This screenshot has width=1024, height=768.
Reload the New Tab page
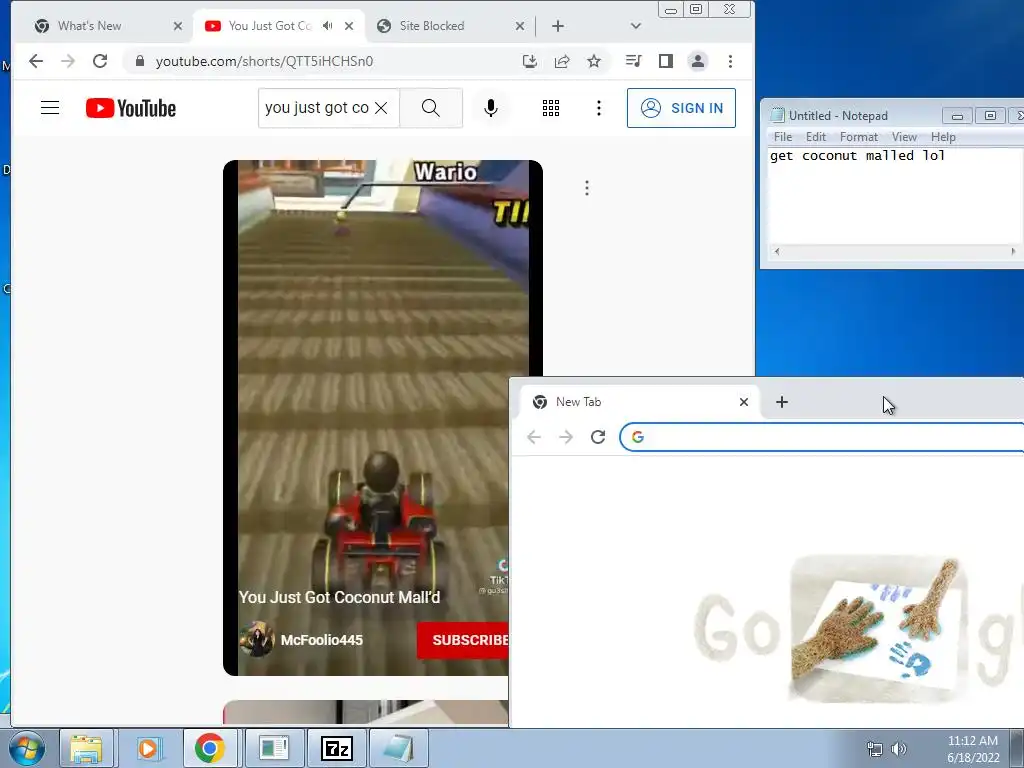click(598, 437)
